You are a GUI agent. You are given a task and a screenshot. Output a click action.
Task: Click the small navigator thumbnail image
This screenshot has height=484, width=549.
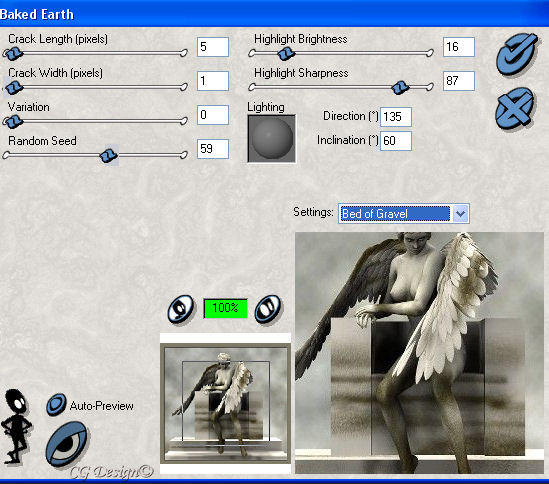coord(225,403)
